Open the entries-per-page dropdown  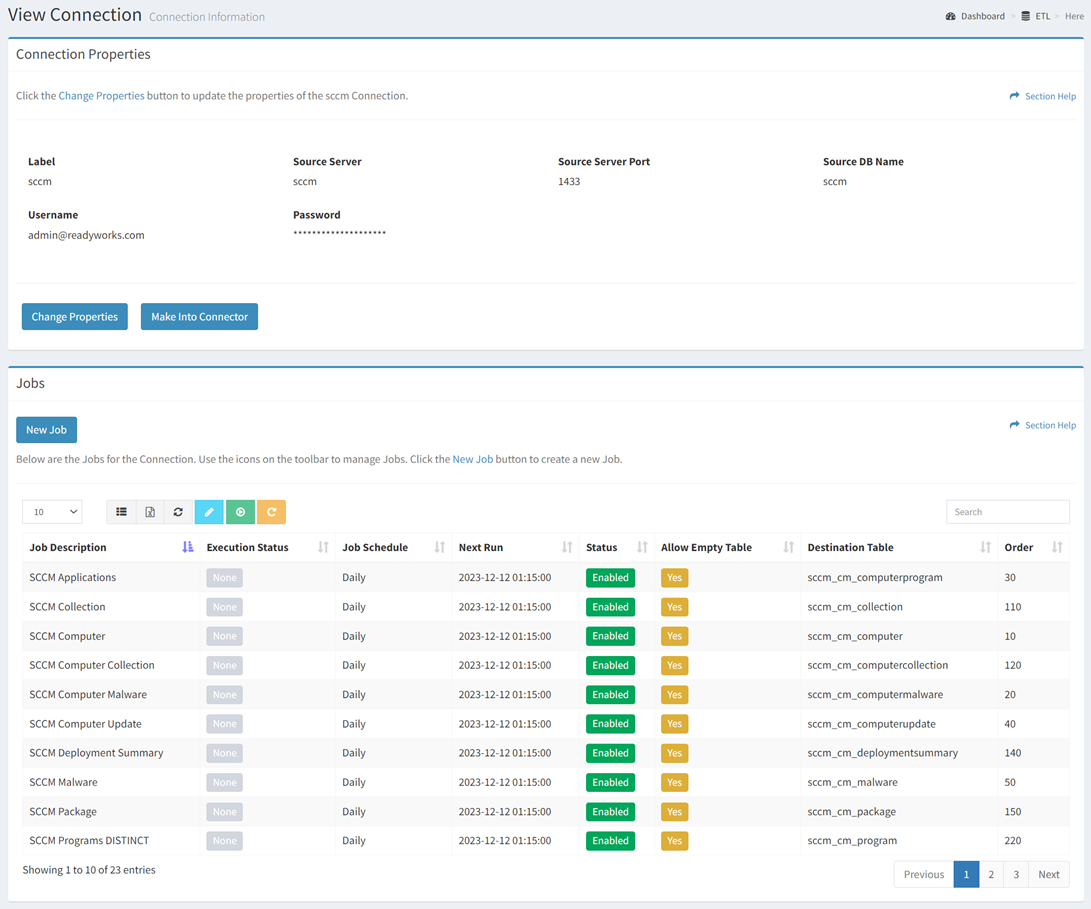point(51,511)
